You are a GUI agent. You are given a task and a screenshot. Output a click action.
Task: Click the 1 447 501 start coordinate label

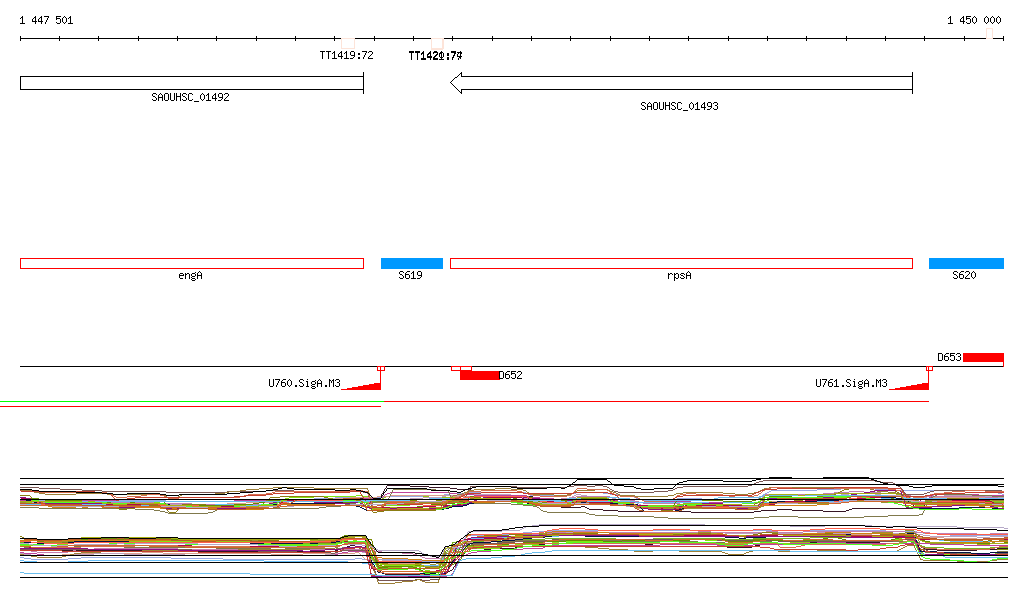[46, 20]
